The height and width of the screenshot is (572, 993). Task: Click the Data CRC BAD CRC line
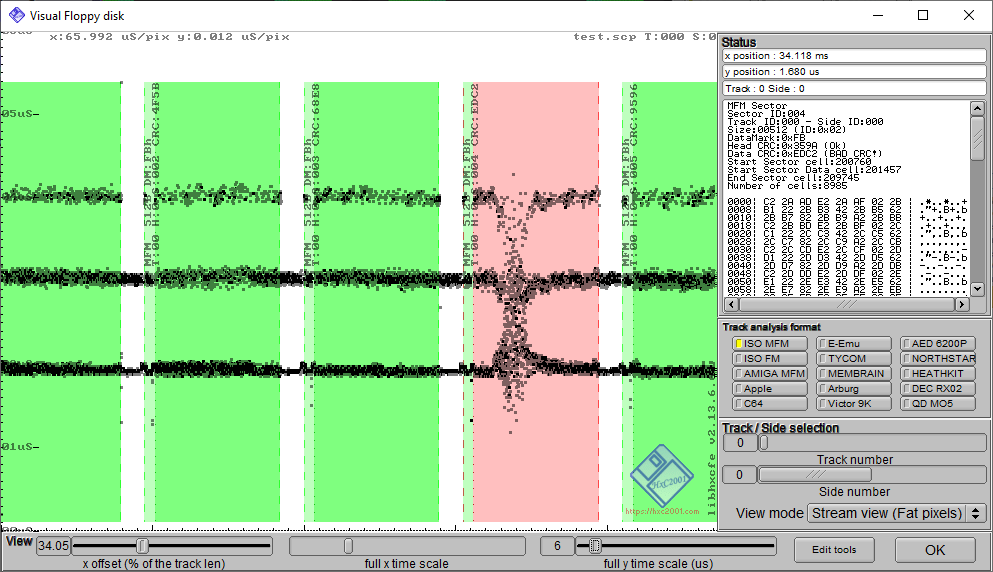pos(804,153)
